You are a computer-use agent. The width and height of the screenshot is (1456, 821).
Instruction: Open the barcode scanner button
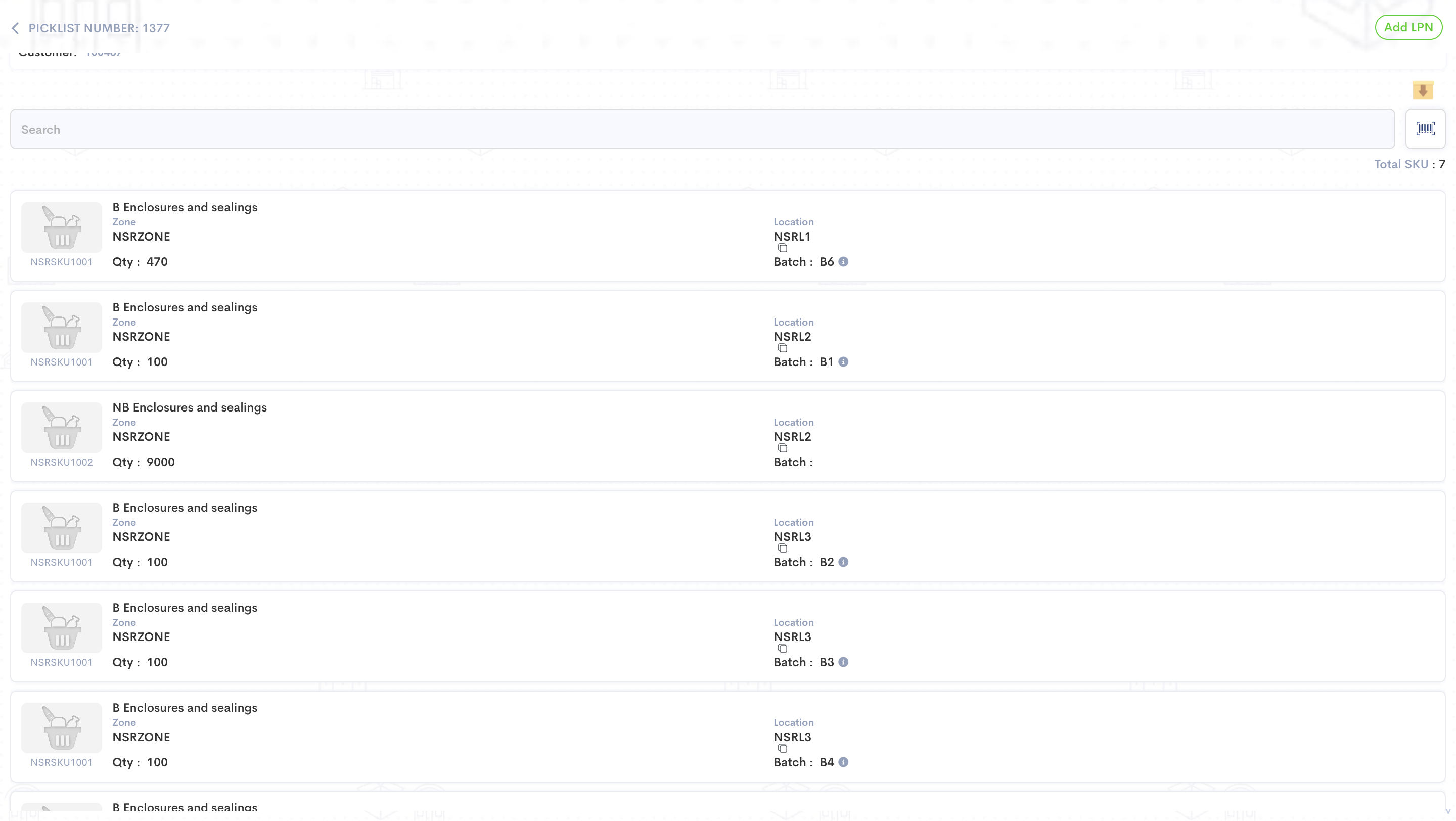(x=1425, y=129)
